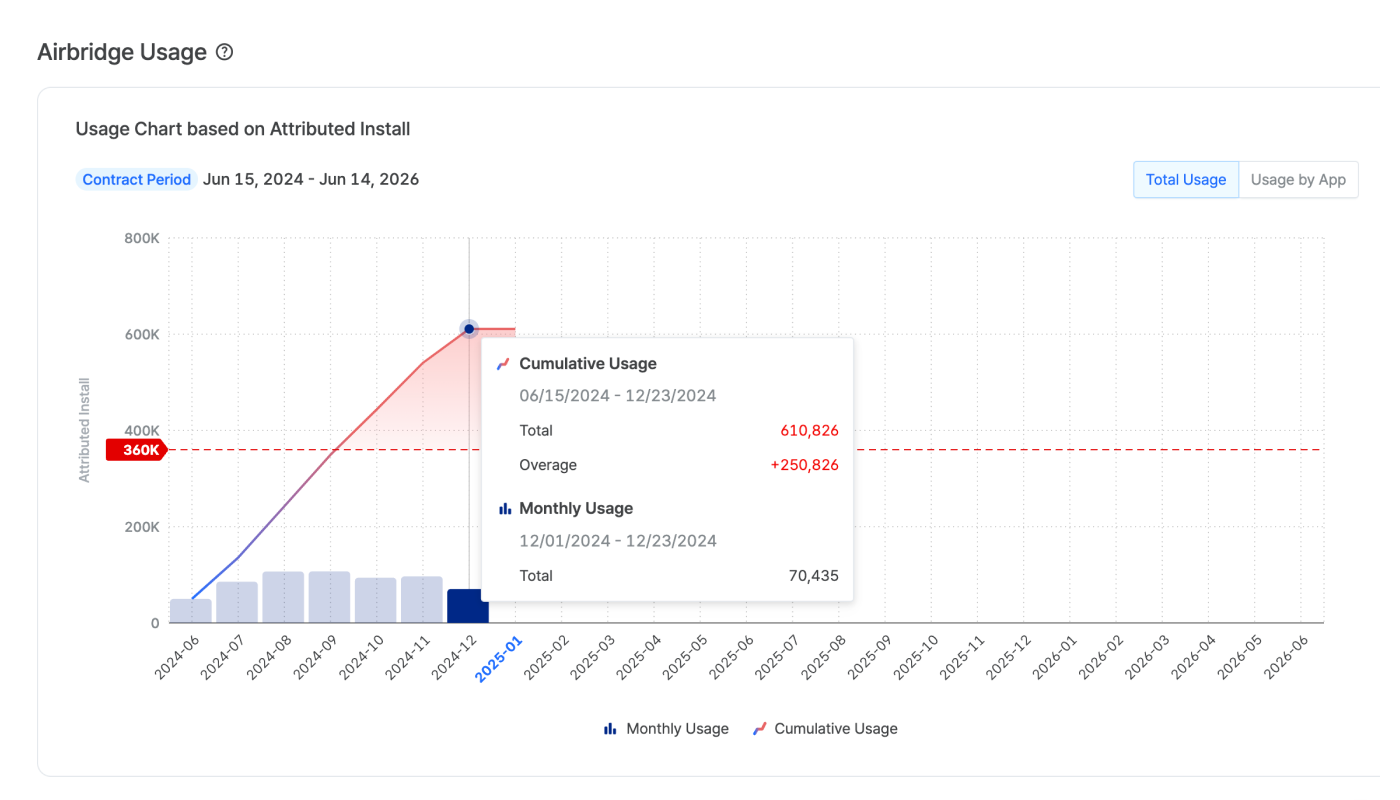Select the 2024-08 monthly usage bar
Image resolution: width=1400 pixels, height=800 pixels.
point(283,597)
